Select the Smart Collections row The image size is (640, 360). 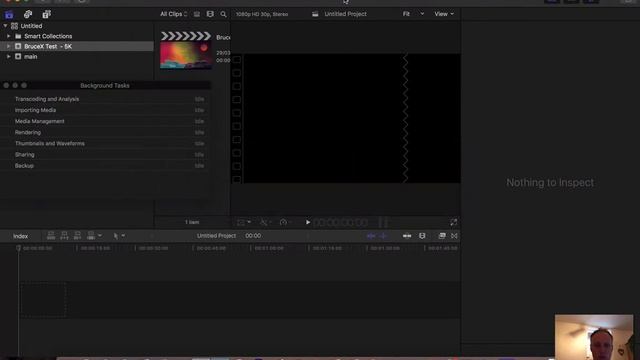(x=77, y=36)
